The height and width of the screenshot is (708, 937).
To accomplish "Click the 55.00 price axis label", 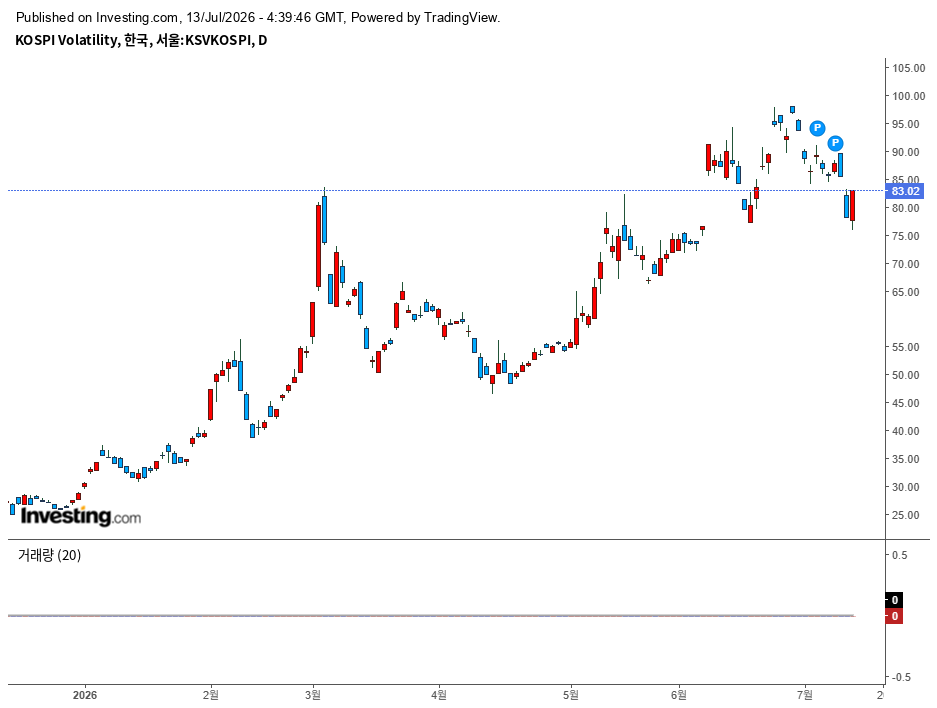I will click(906, 347).
